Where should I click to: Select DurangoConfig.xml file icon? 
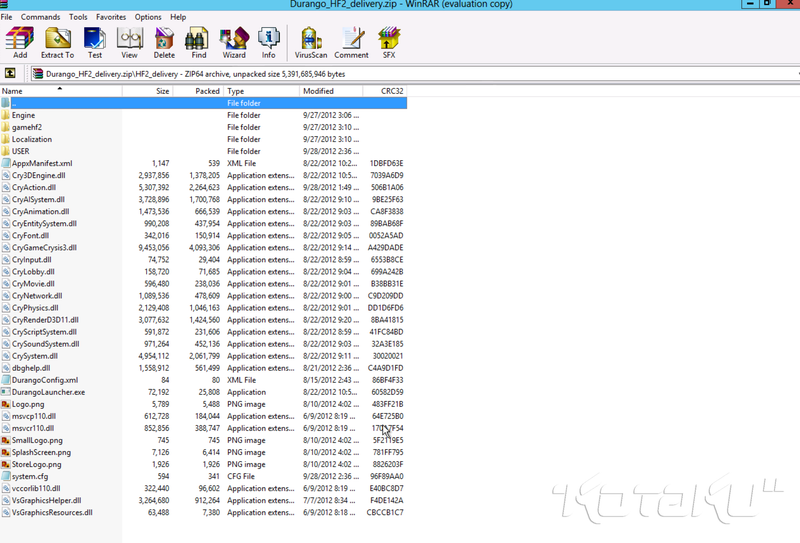[x=6, y=380]
